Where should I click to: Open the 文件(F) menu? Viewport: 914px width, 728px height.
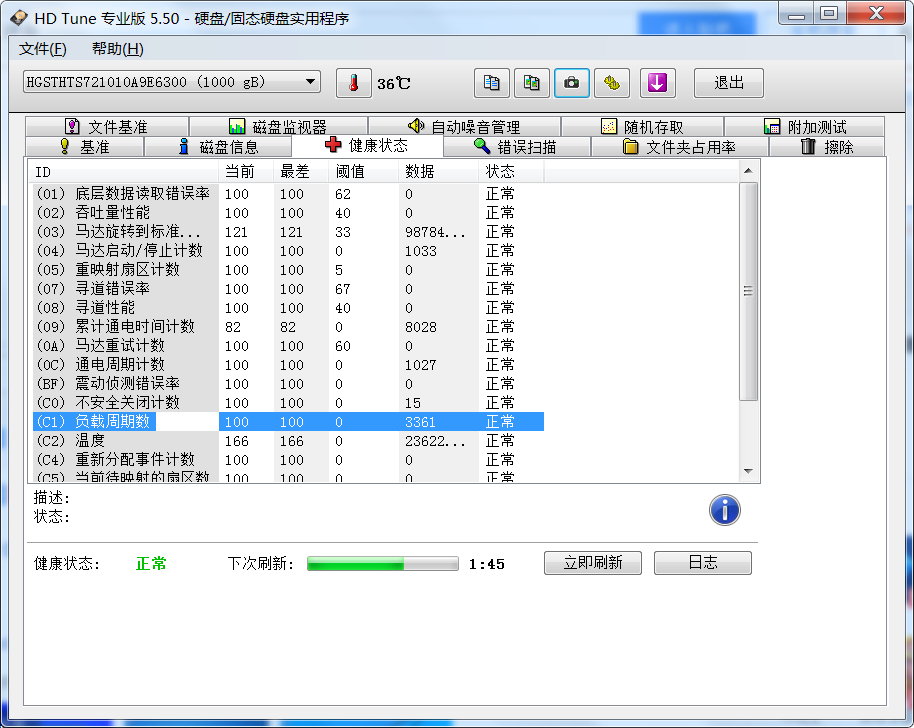click(x=43, y=49)
